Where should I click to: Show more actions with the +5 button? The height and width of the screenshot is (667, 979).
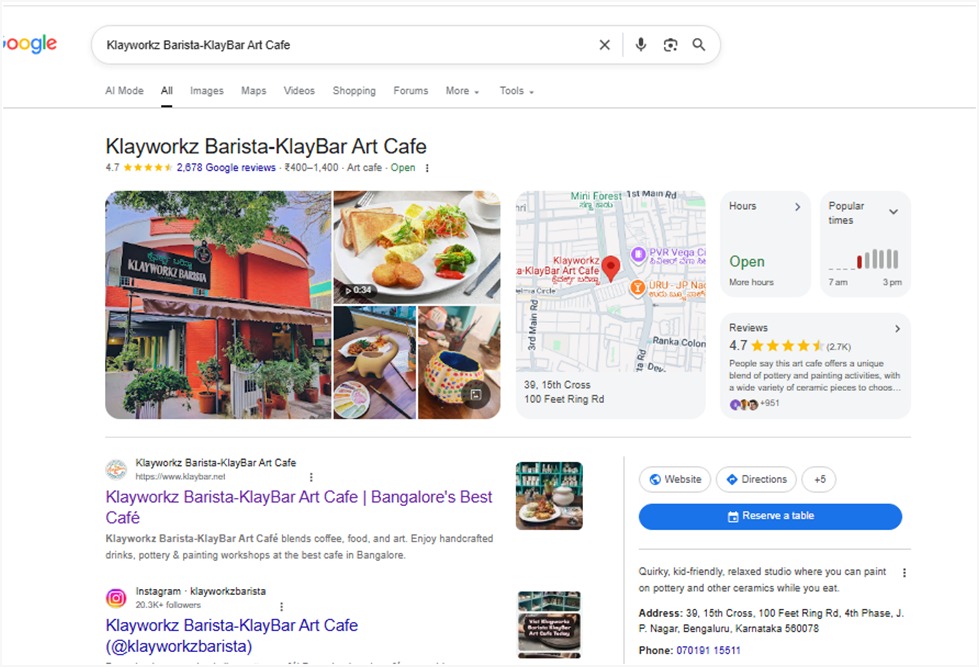pos(819,480)
